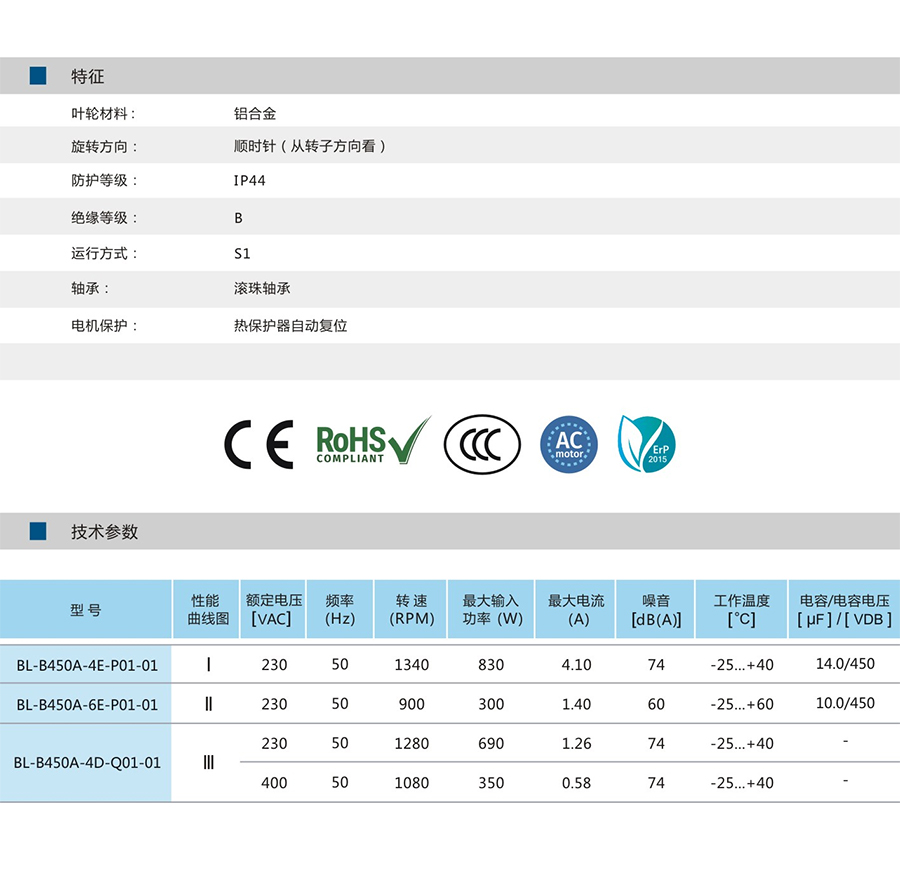Click the 14.0/450 capacitor cell

click(x=845, y=664)
